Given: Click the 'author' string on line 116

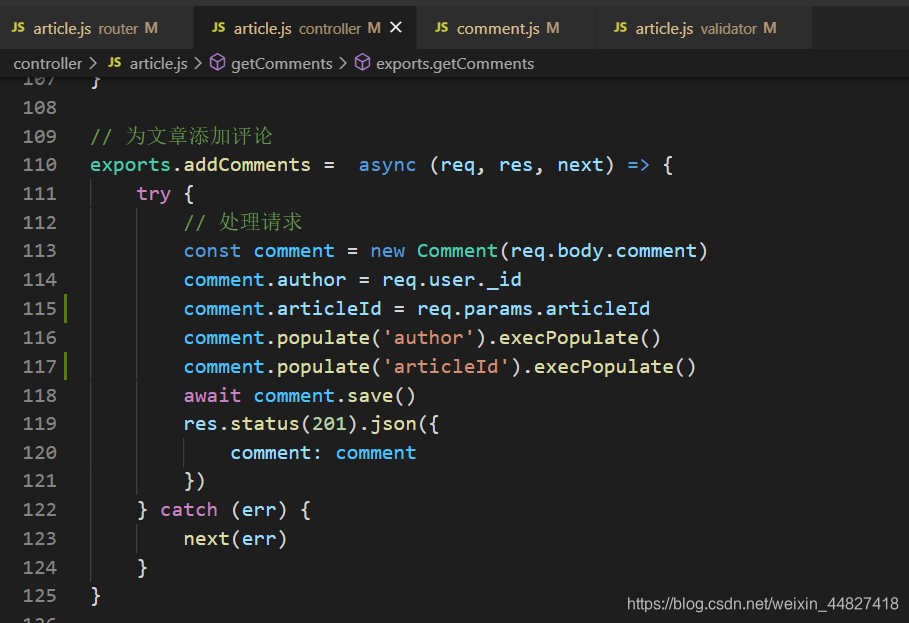Looking at the screenshot, I should 428,338.
